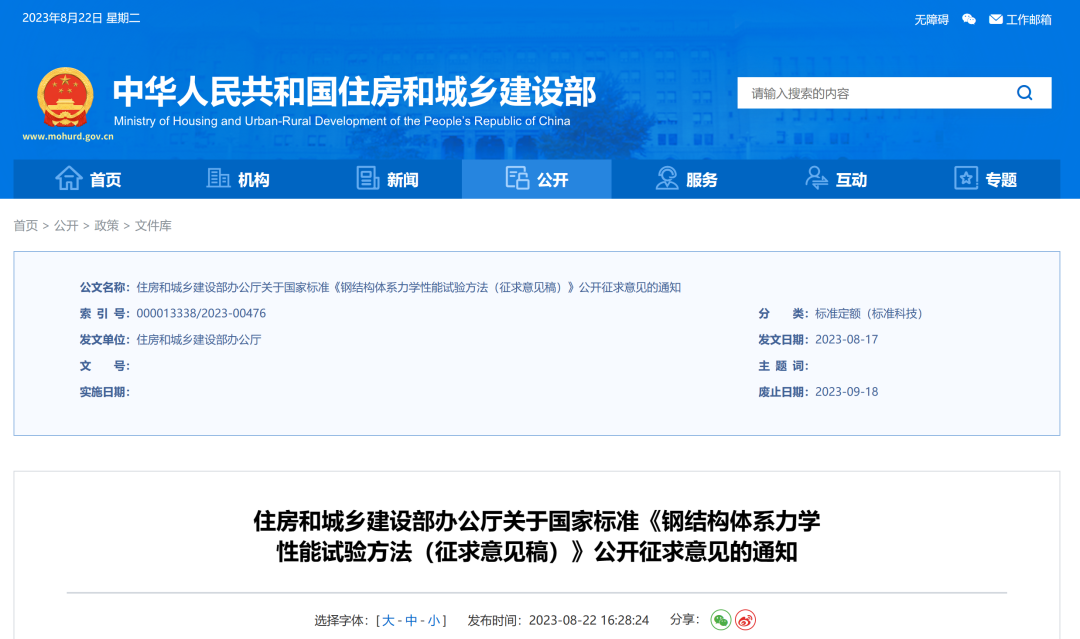Select category 标准定额（标准科技）text
This screenshot has width=1080, height=639.
coord(869,314)
